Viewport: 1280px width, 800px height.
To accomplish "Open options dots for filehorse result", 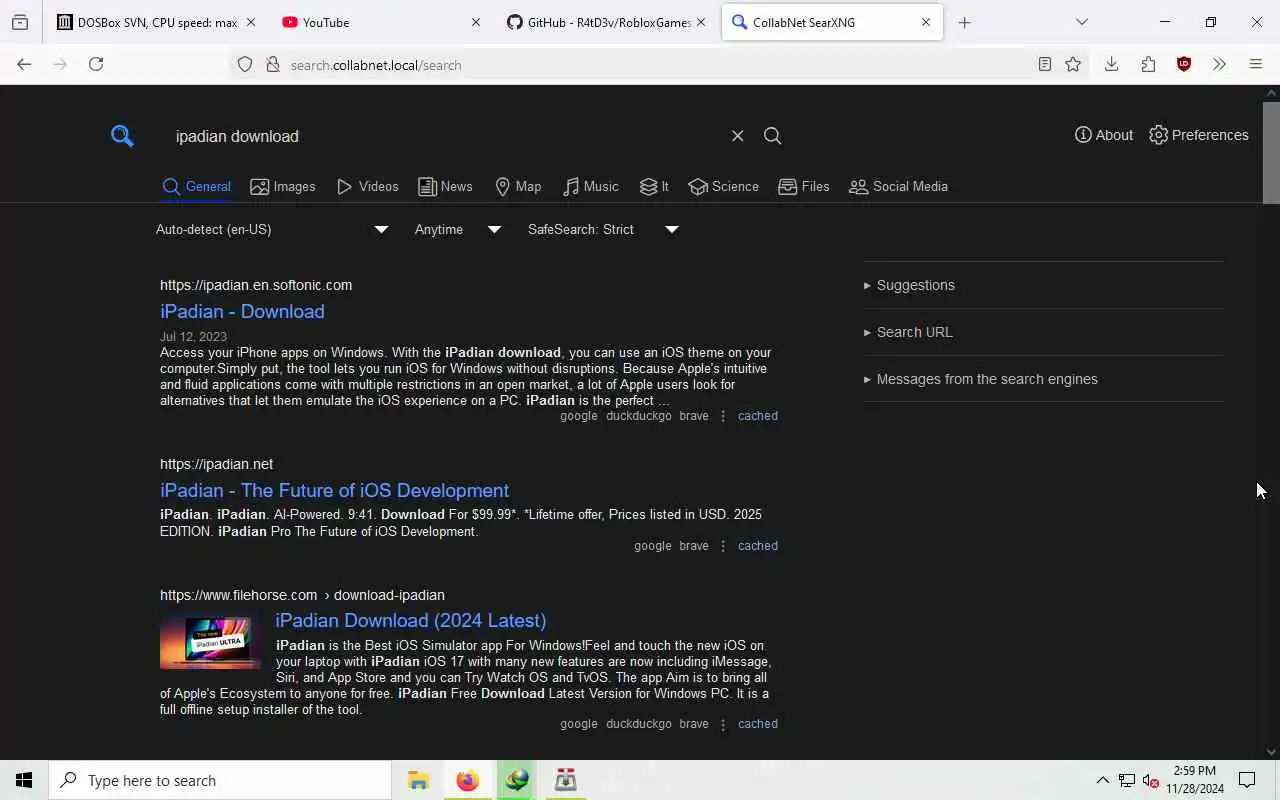I will click(723, 724).
